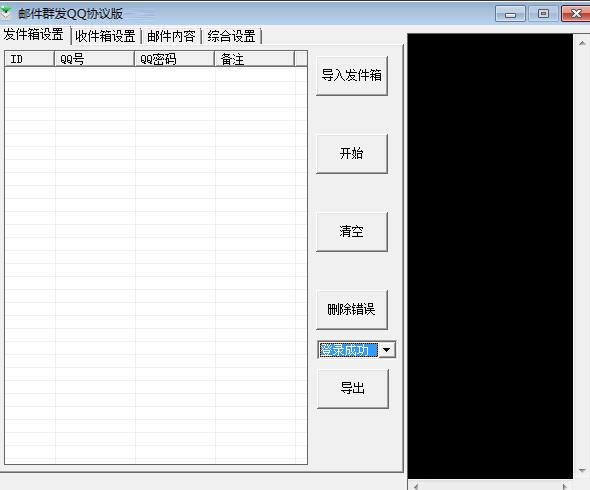Sort by the QQ号 column header
Image resolution: width=590 pixels, height=490 pixels.
click(x=94, y=59)
